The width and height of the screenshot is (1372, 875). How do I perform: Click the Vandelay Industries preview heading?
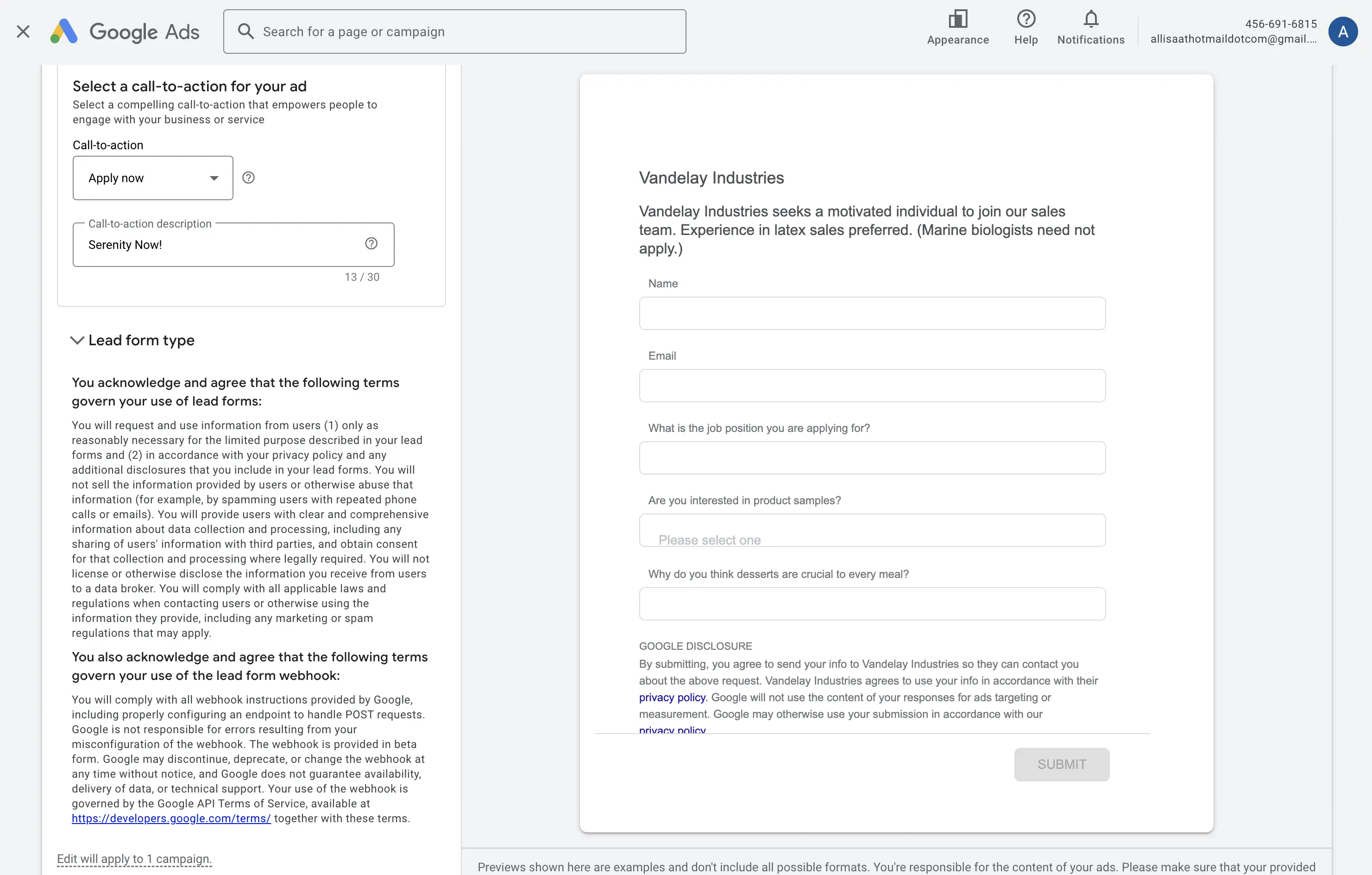coord(711,178)
